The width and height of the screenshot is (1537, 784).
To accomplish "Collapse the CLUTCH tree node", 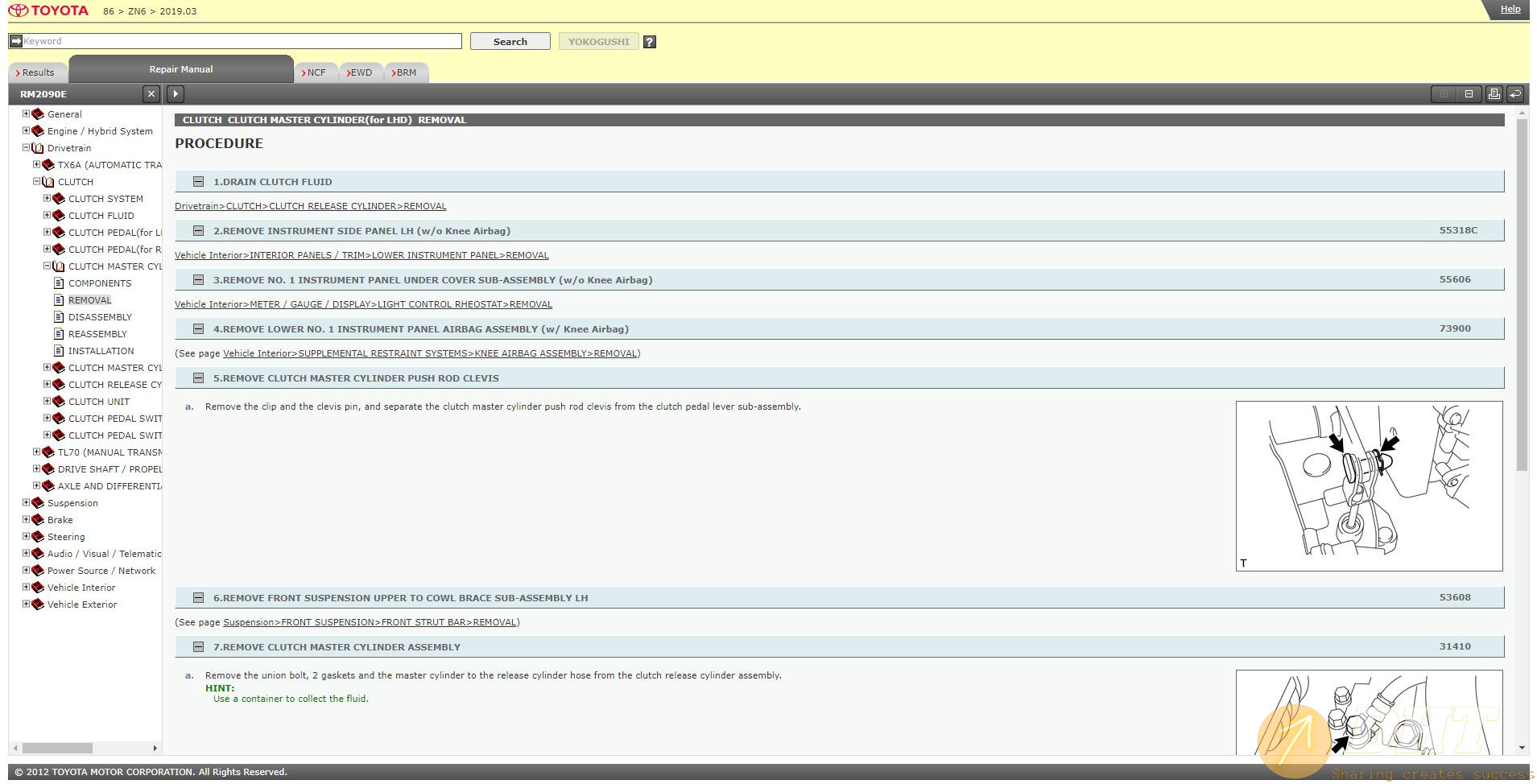I will [36, 181].
